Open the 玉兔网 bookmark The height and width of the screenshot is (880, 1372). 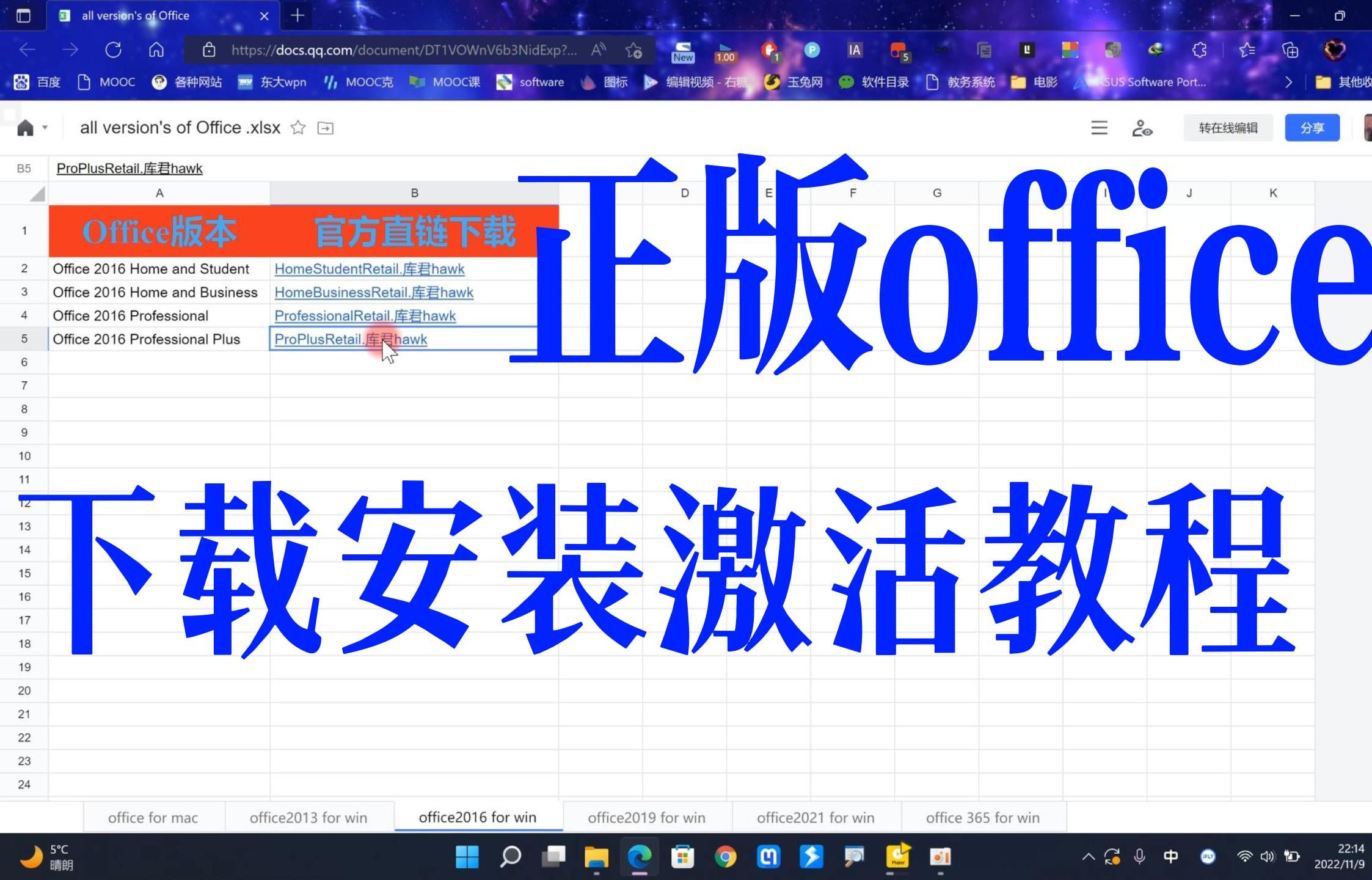pyautogui.click(x=794, y=82)
